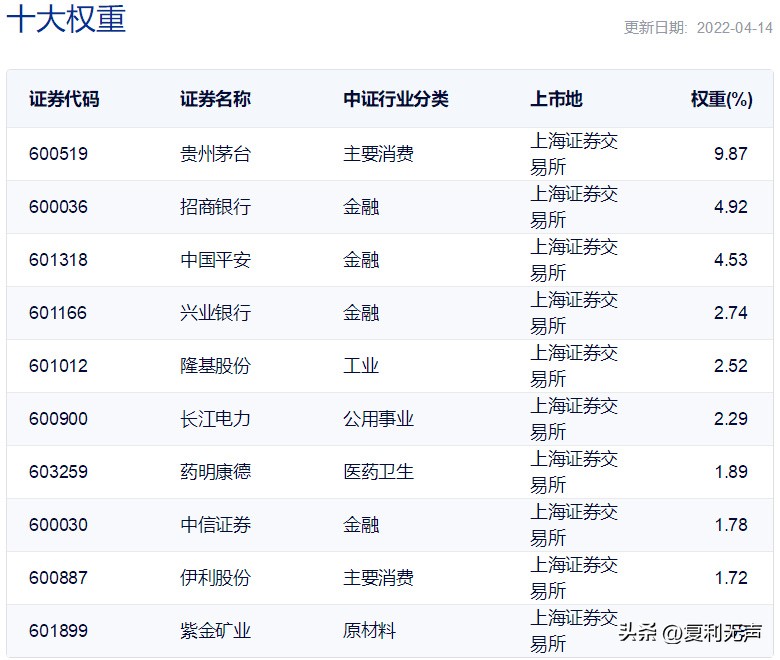The width and height of the screenshot is (780, 660).
Task: Select security code 603259
Action: [x=58, y=471]
